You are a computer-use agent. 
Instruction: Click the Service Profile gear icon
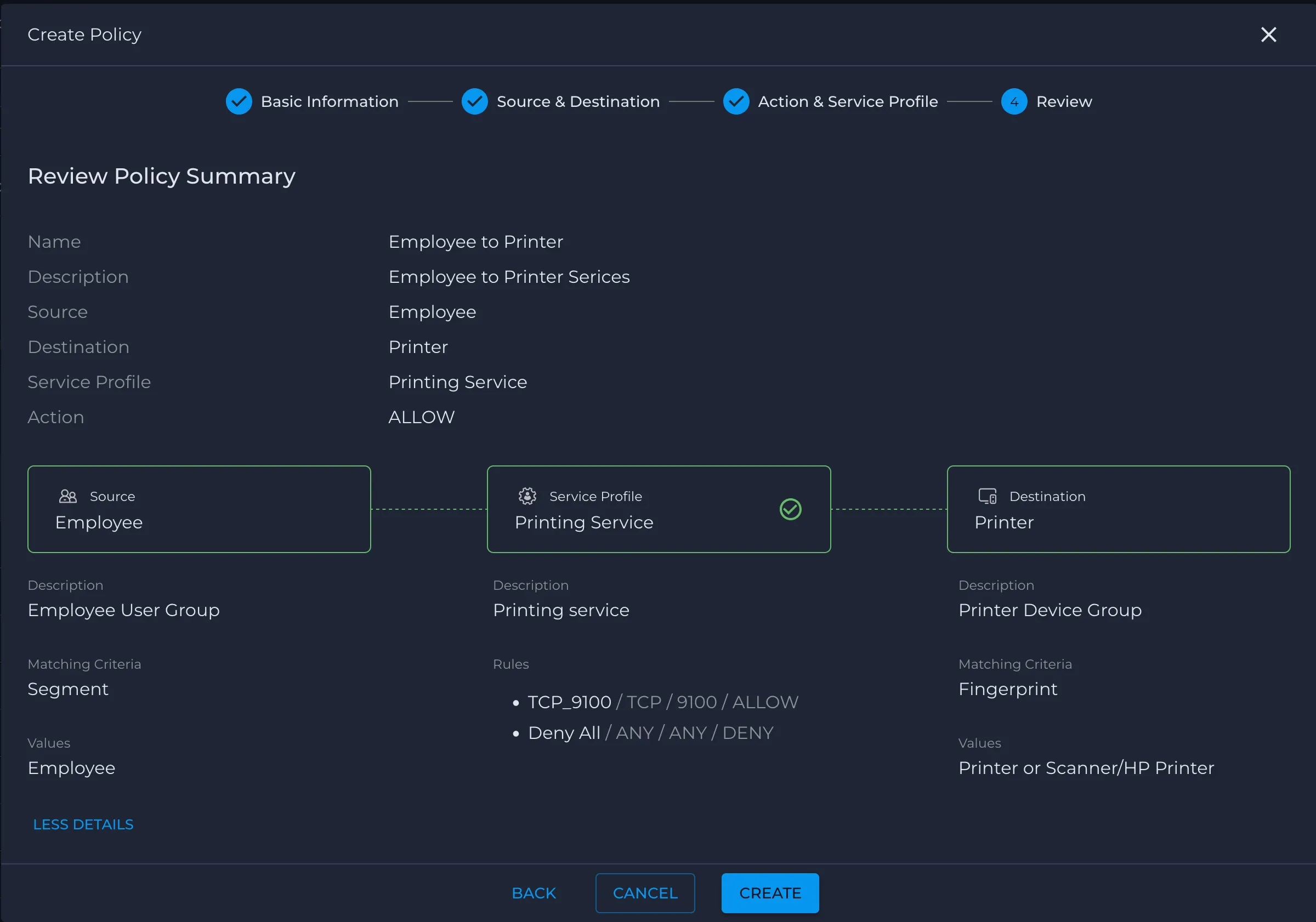tap(527, 496)
